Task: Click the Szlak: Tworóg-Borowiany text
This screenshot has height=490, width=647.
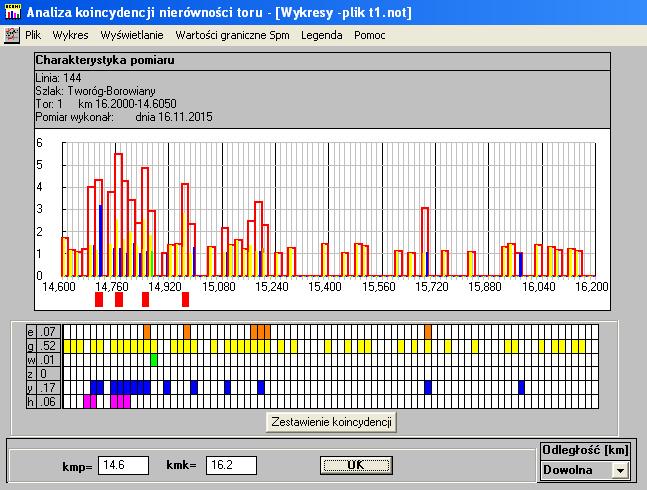Action: 95,91
